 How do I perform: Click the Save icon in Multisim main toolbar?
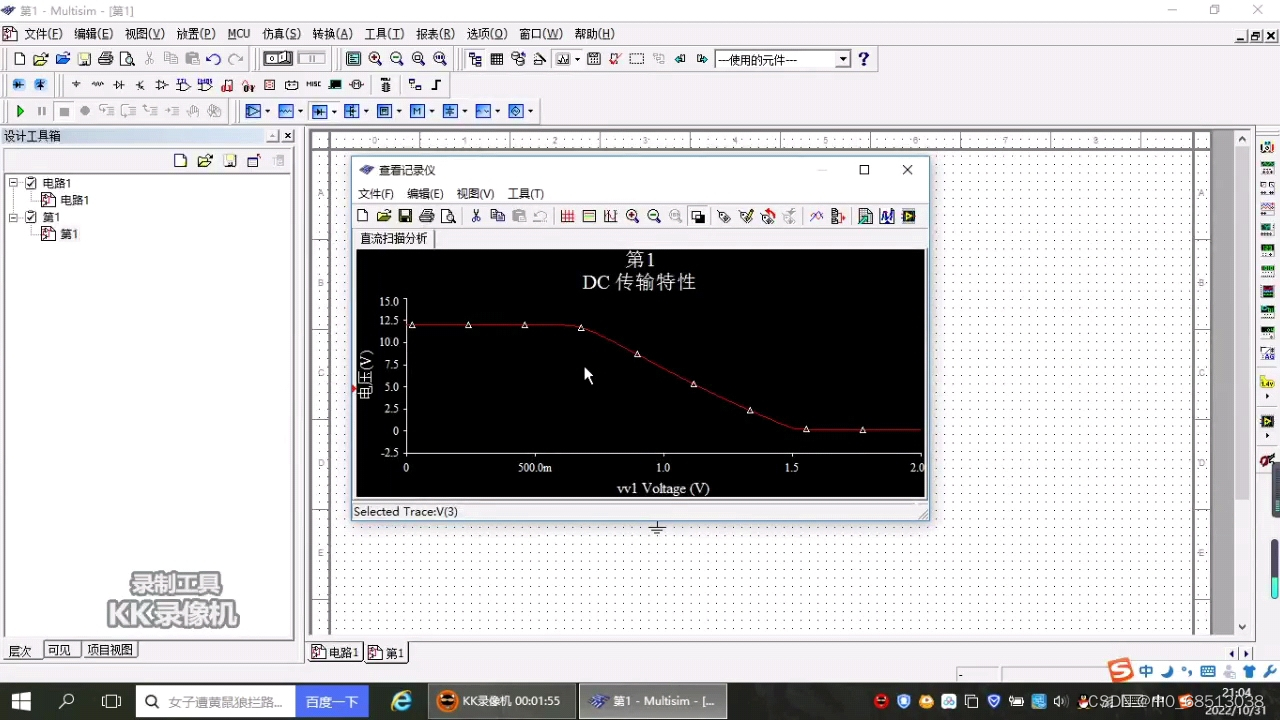pyautogui.click(x=84, y=59)
